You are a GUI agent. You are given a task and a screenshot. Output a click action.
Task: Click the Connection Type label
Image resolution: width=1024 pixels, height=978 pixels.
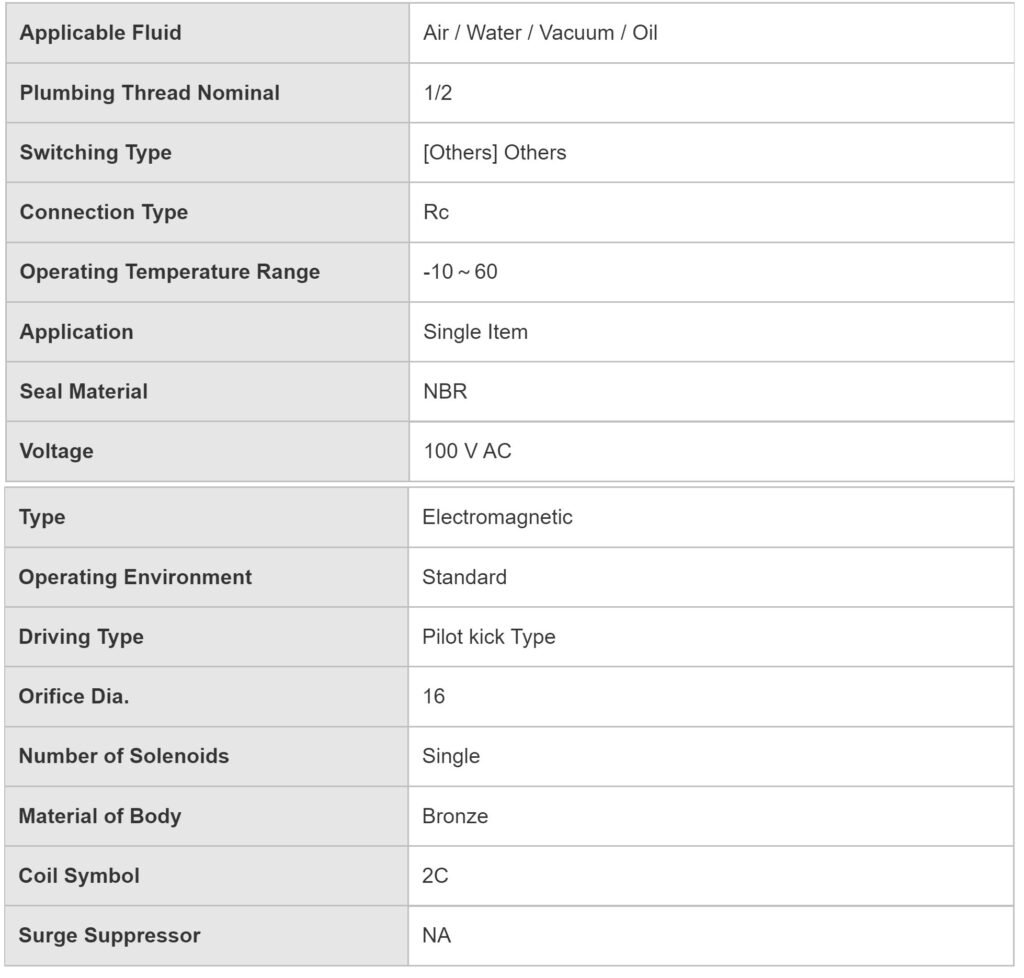tap(104, 212)
